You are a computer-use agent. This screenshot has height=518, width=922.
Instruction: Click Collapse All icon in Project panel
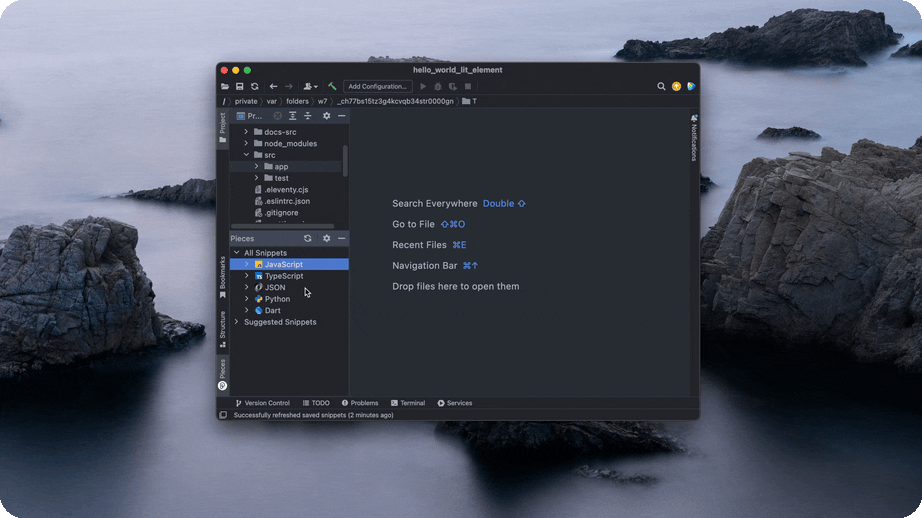click(308, 116)
